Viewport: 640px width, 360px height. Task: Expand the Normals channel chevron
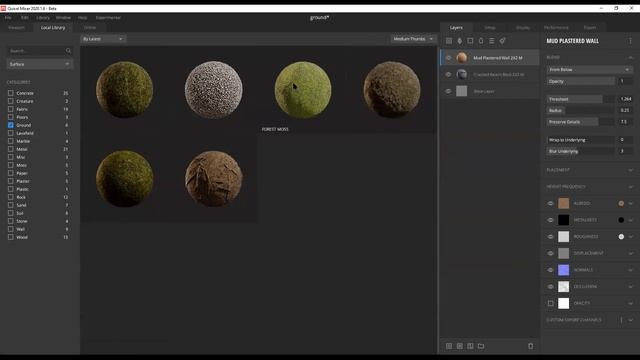pos(631,270)
